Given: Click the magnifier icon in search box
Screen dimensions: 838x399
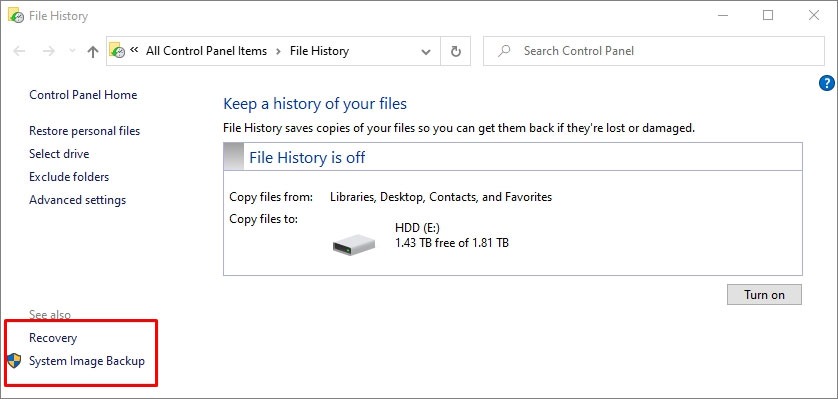Looking at the screenshot, I should 503,51.
